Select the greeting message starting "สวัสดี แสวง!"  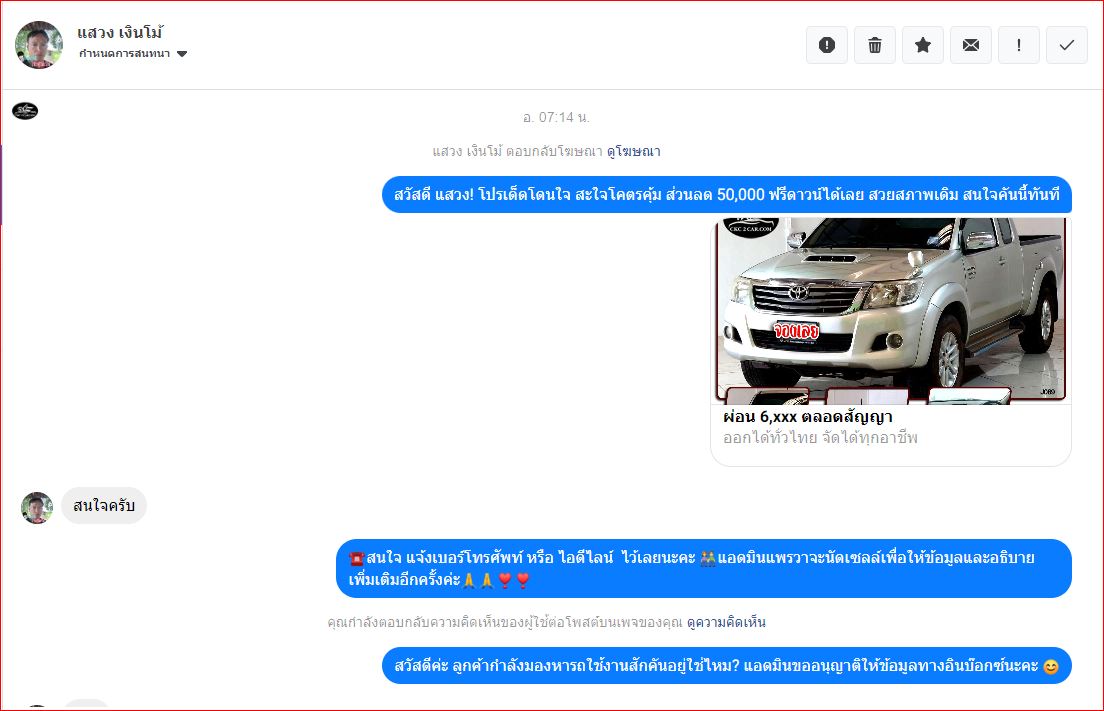point(726,194)
